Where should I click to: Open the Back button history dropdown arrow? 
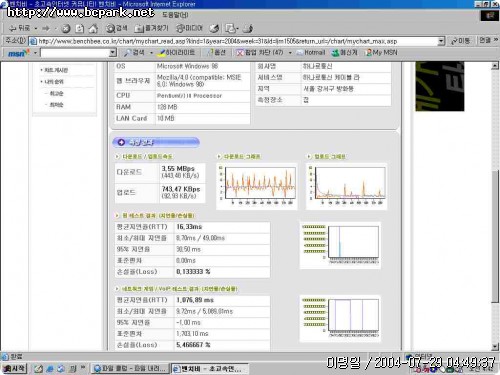coord(36,29)
